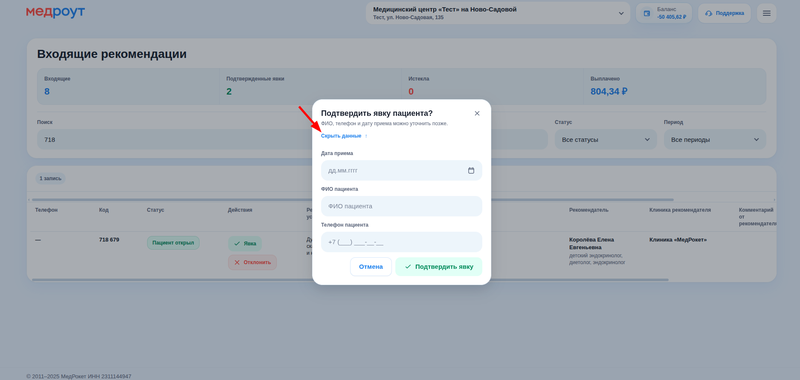Focus the ФИО пациента input field

click(402, 206)
